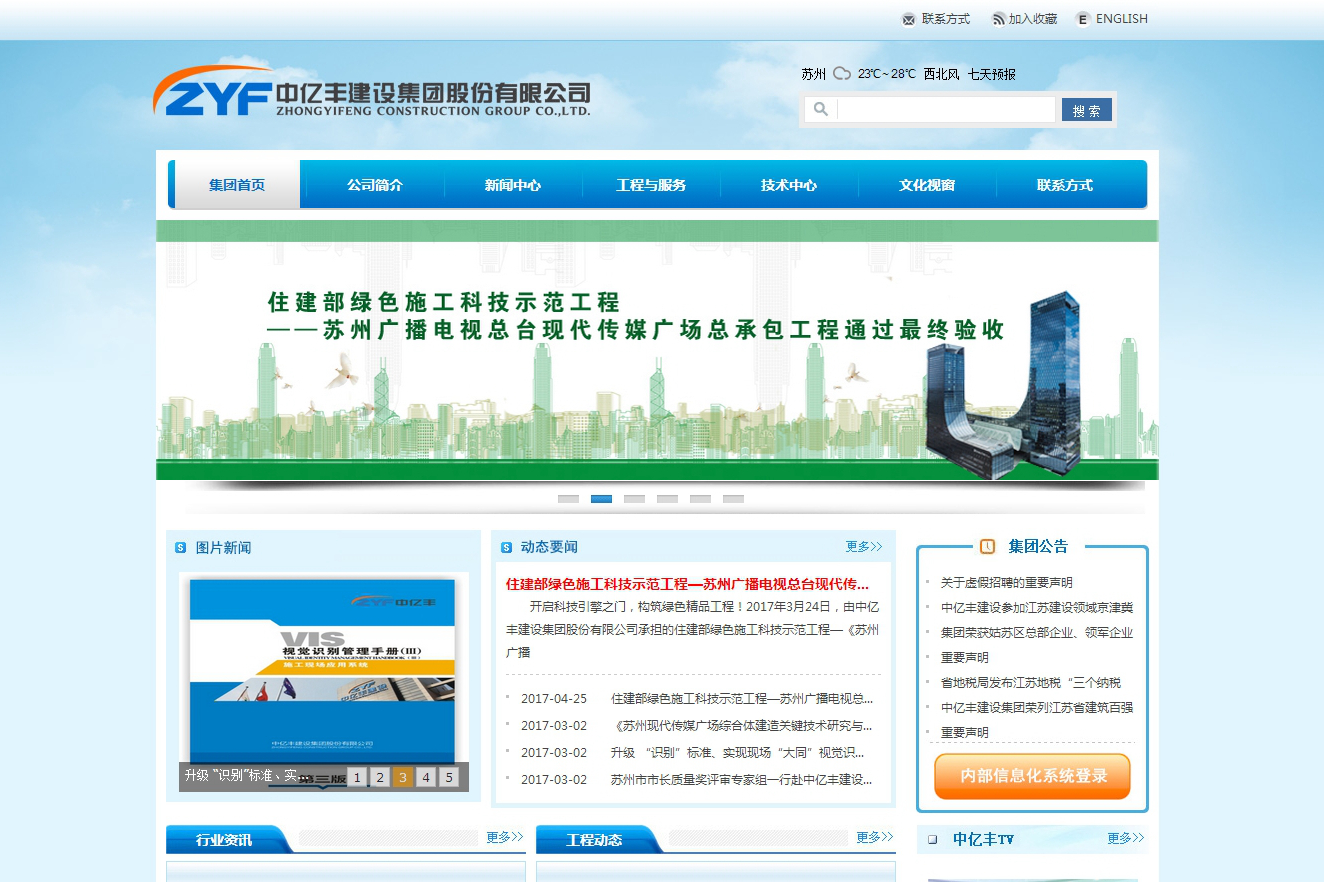Open the red headline 住建部绿色施工科技示范工程
Image resolution: width=1324 pixels, height=882 pixels.
coord(687,584)
